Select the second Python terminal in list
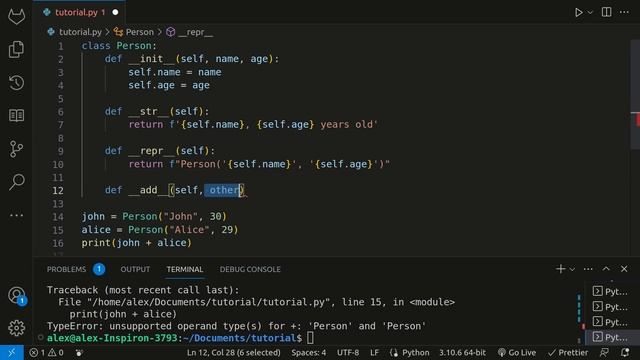Image resolution: width=640 pixels, height=360 pixels. tap(611, 307)
